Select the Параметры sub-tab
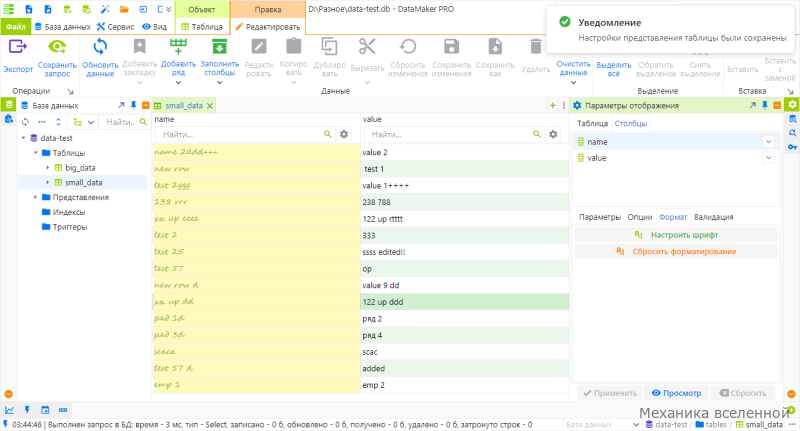This screenshot has width=800, height=431. tap(599, 217)
